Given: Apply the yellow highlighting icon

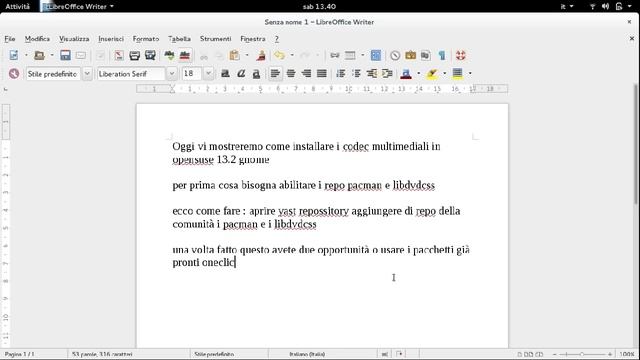Looking at the screenshot, I should (432, 73).
